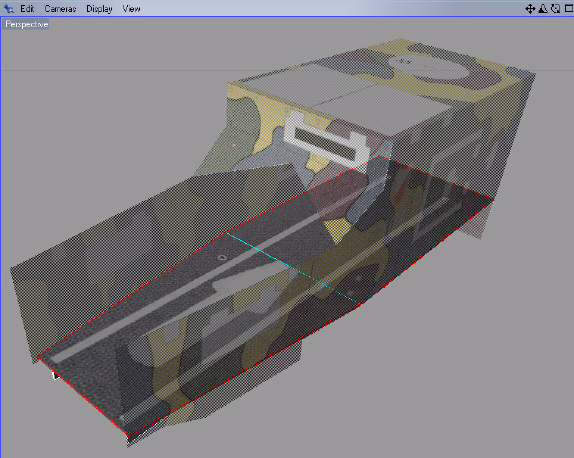Click the camera zoom icon
The image size is (574, 458).
pyautogui.click(x=543, y=8)
